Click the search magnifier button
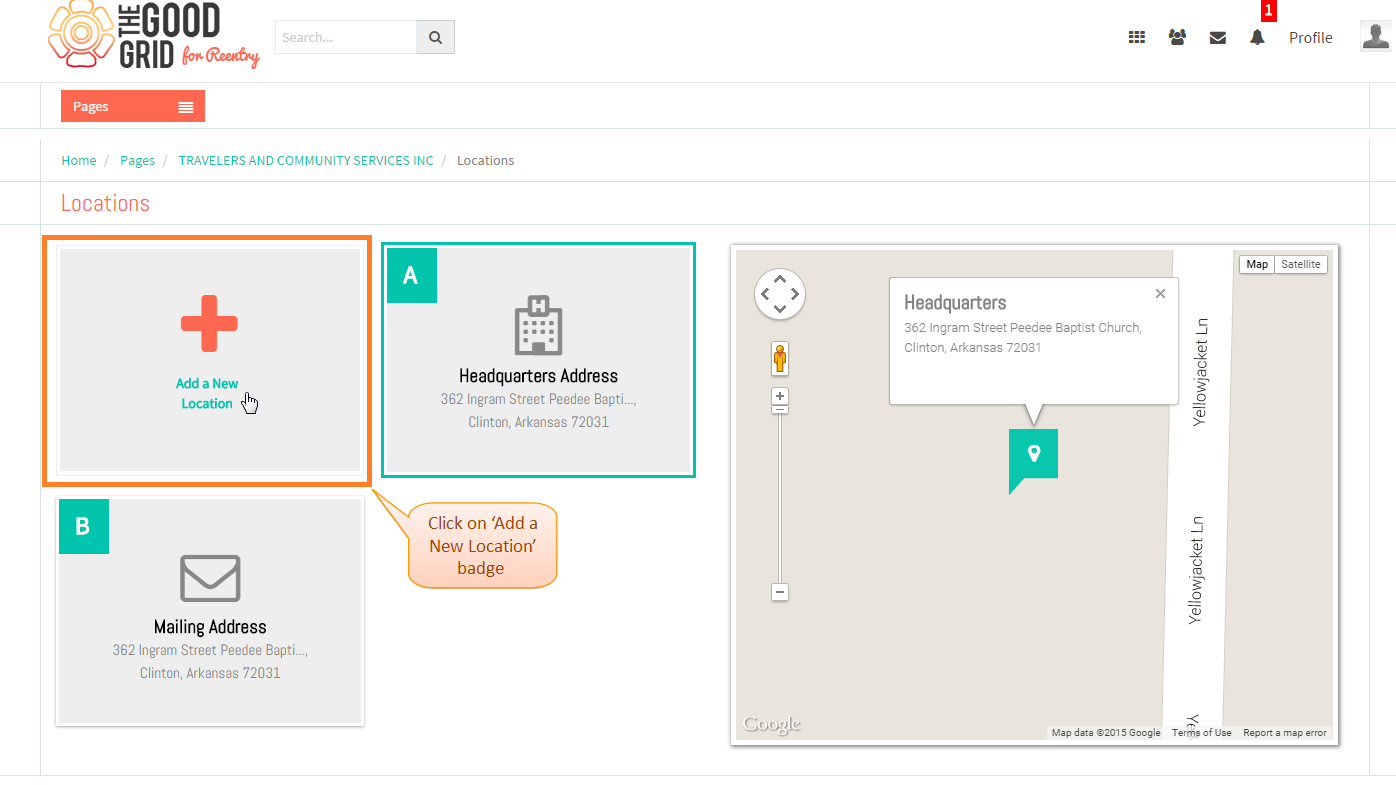Screen dimensions: 1396x785 435,37
